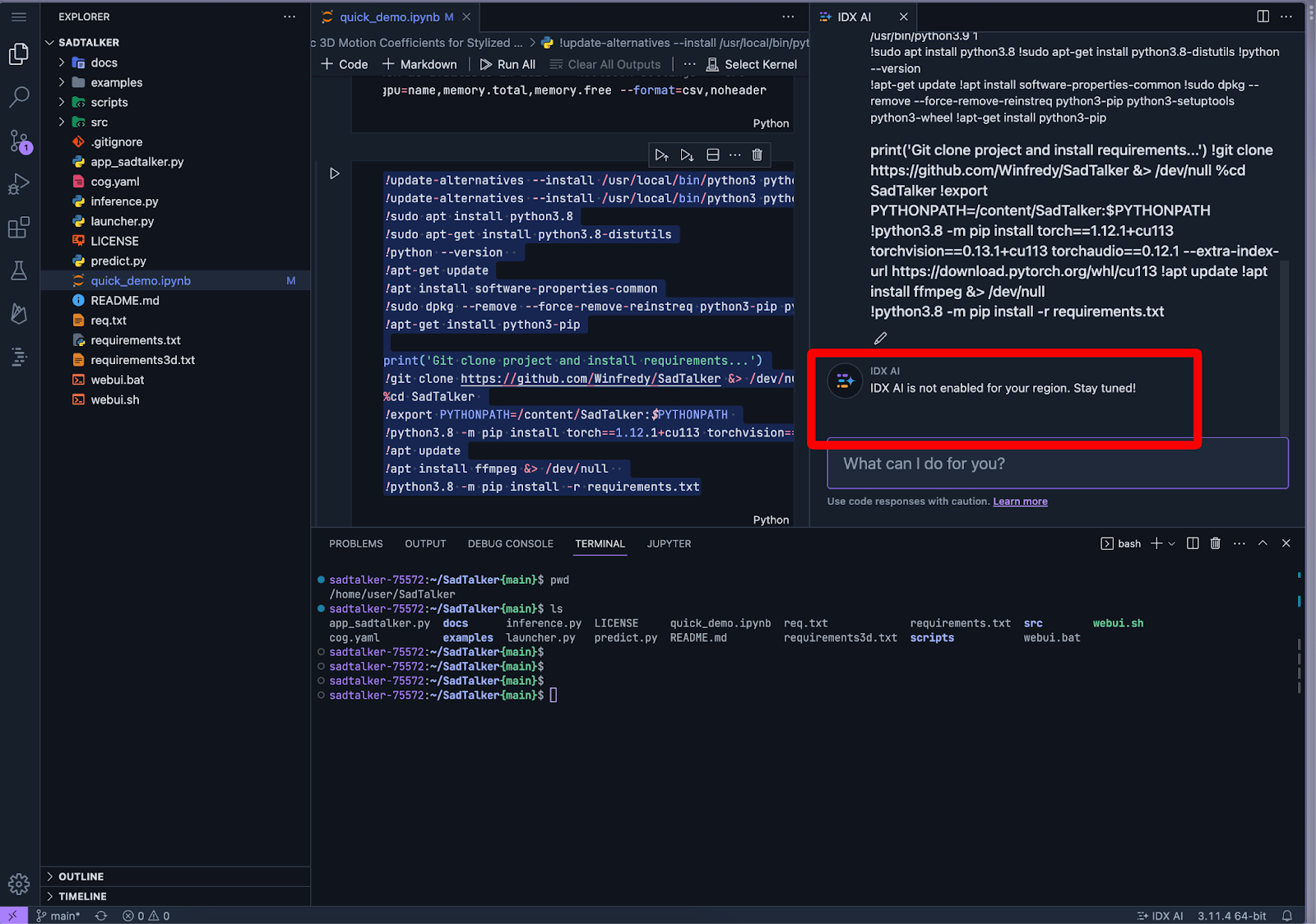The width and height of the screenshot is (1316, 924).
Task: Edit the chat prompt with pencil icon
Action: (880, 338)
